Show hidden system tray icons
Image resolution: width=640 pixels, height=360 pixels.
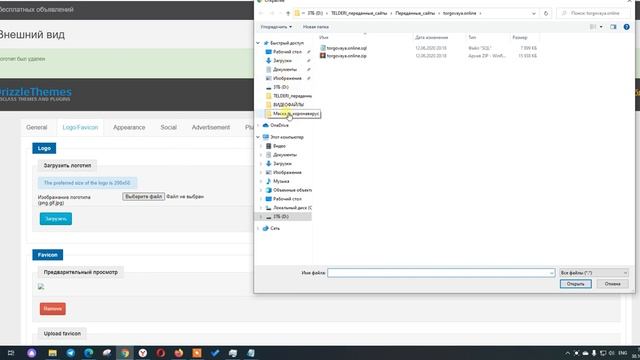[x=567, y=353]
